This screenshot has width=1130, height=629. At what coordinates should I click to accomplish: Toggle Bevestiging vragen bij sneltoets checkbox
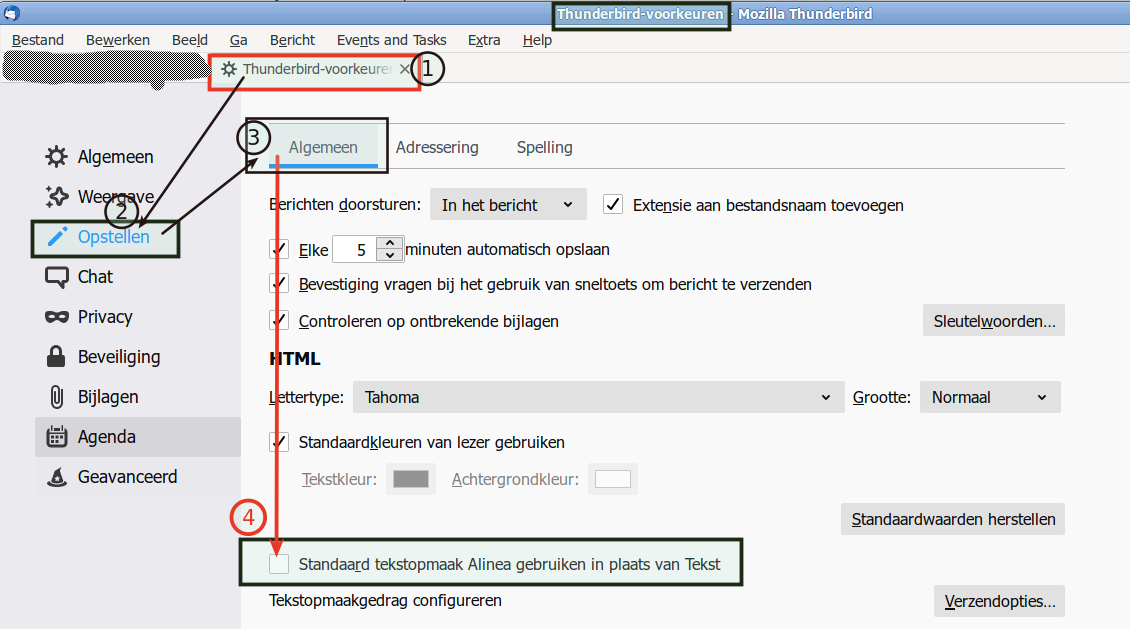click(280, 284)
